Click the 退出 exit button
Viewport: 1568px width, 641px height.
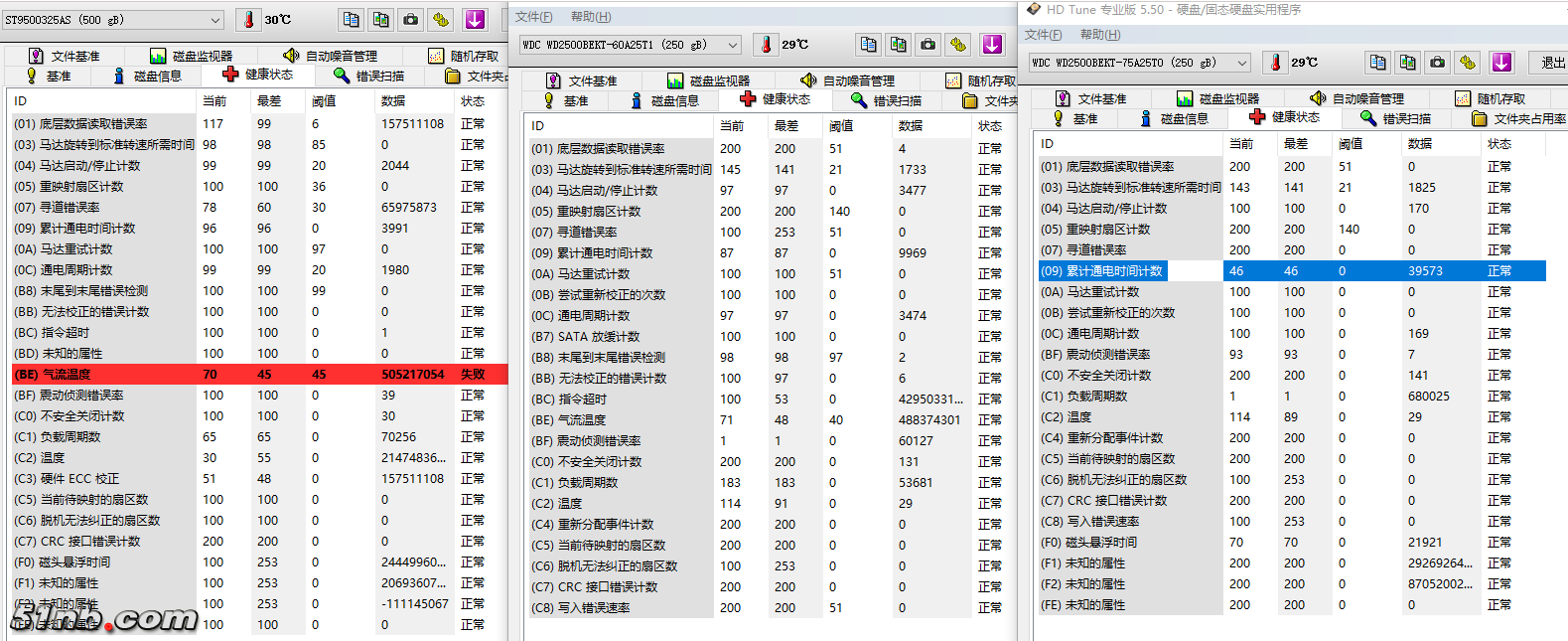[x=1551, y=63]
